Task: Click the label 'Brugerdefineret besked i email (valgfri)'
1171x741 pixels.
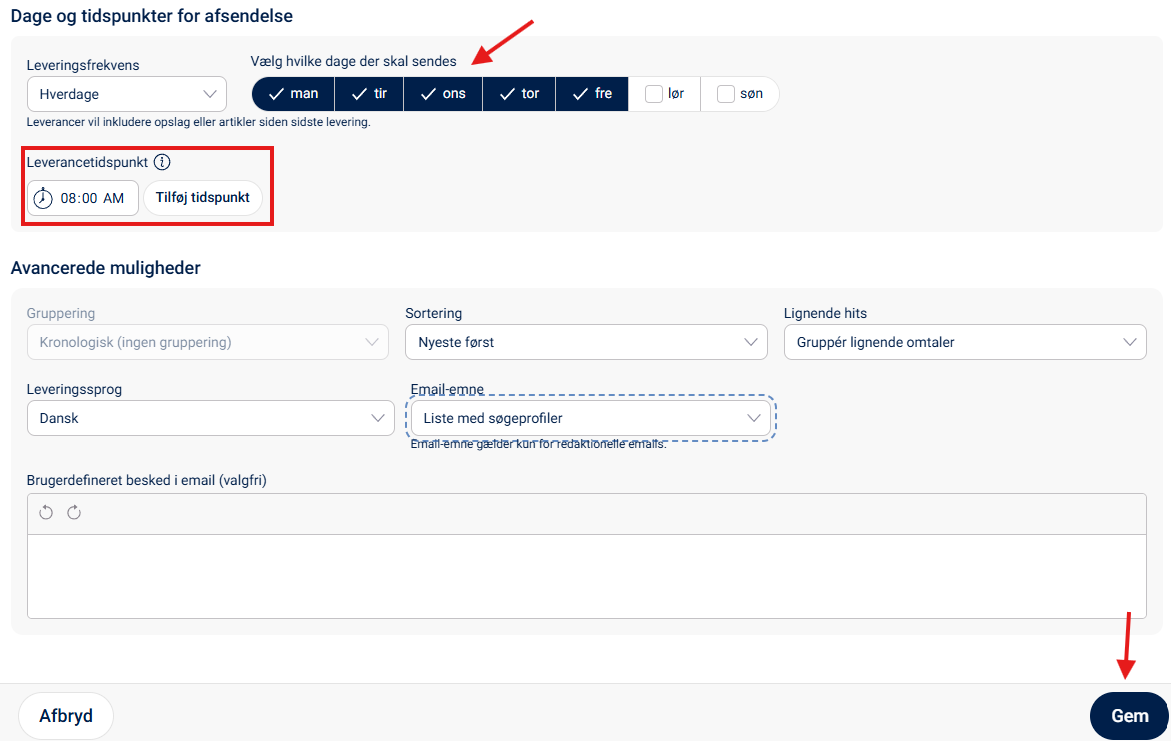Action: 146,480
